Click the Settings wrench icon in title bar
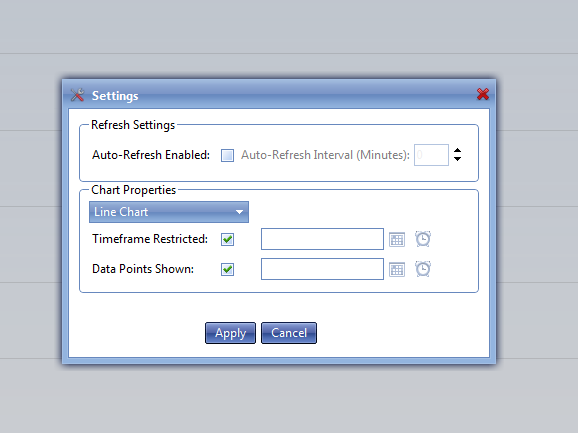 (x=77, y=95)
